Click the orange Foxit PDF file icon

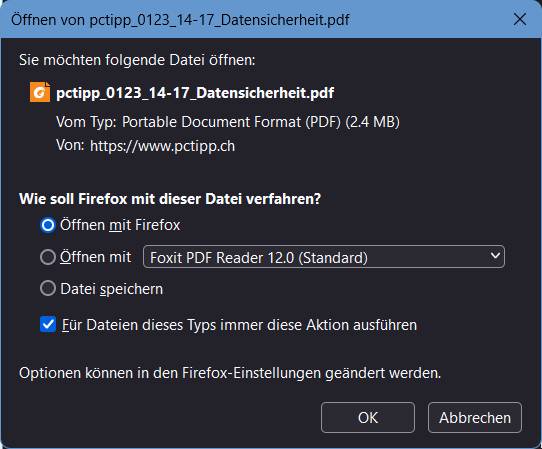click(x=40, y=92)
